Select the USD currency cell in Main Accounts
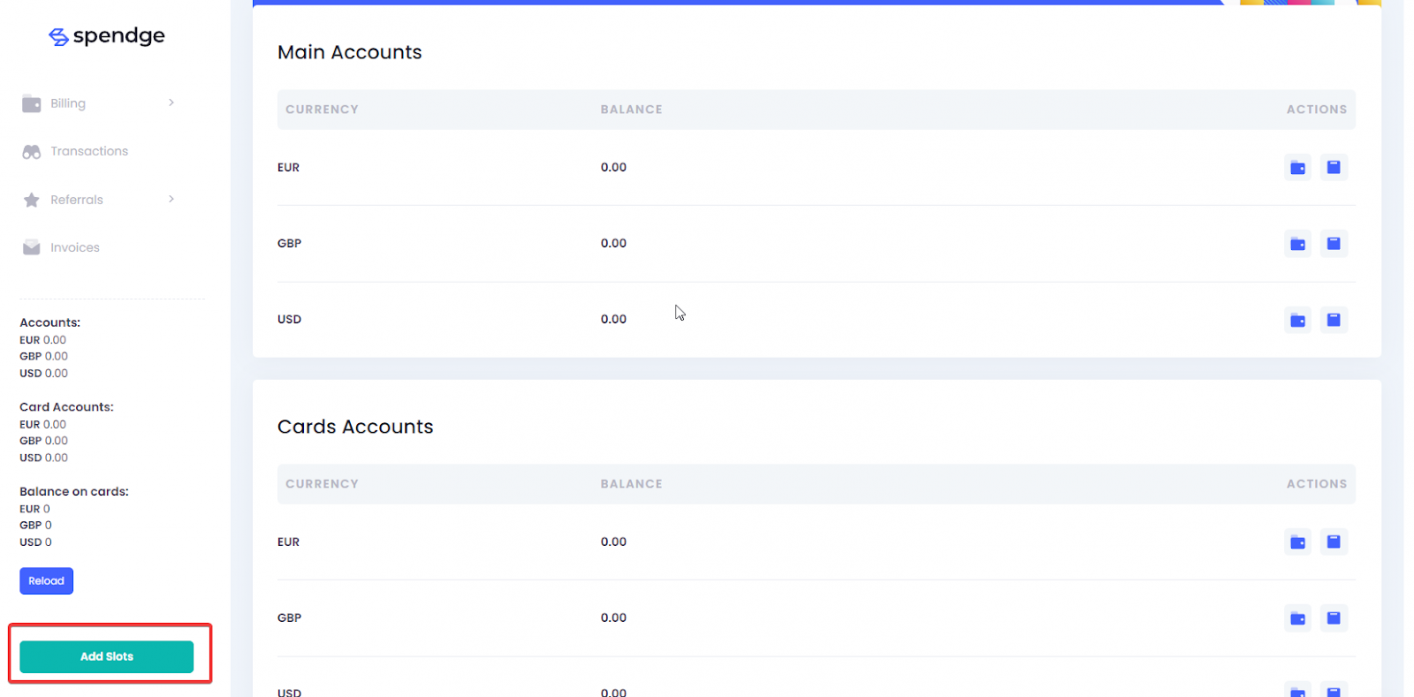Screen dimensions: 1414x697 pyautogui.click(x=289, y=320)
